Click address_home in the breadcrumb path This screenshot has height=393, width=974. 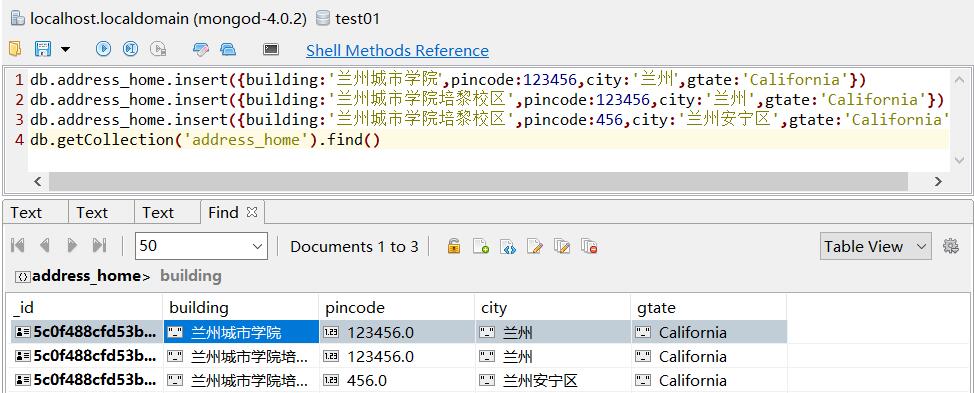pyautogui.click(x=86, y=276)
